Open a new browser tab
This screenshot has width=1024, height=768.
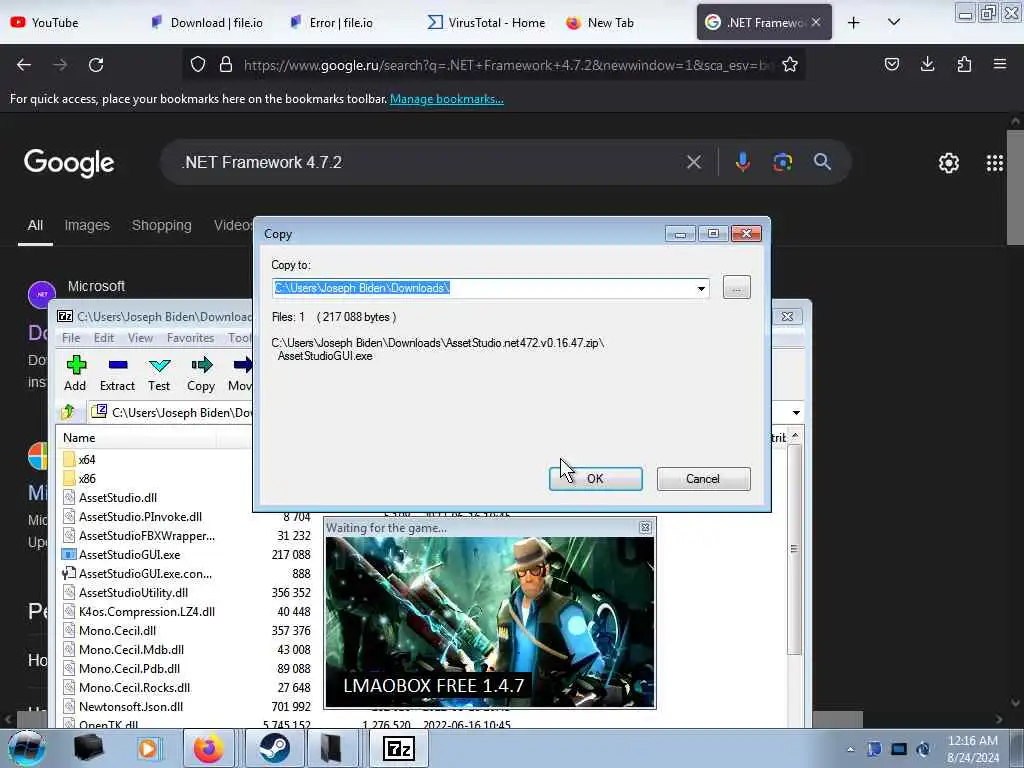coord(854,23)
